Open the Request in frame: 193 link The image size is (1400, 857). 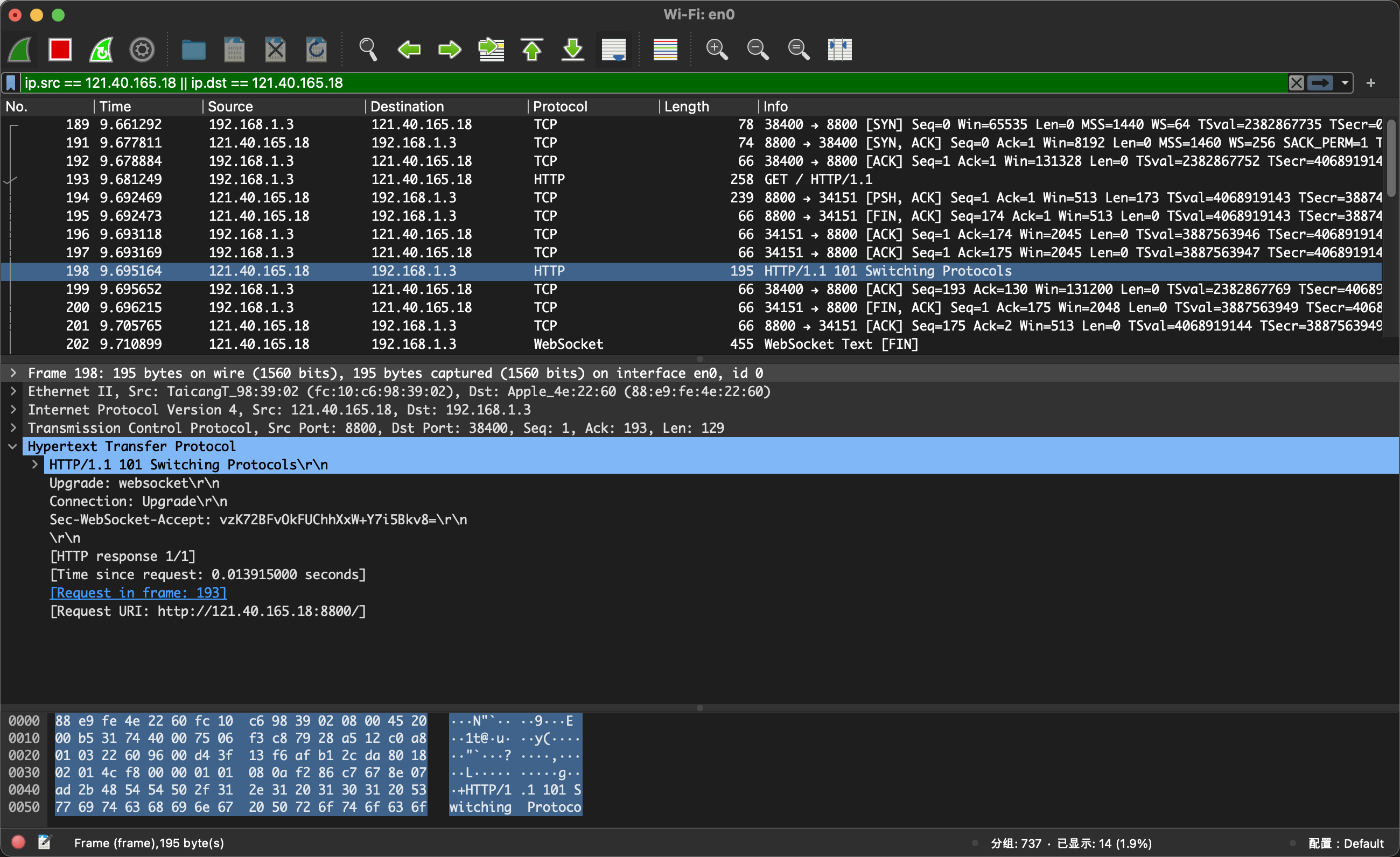[138, 592]
